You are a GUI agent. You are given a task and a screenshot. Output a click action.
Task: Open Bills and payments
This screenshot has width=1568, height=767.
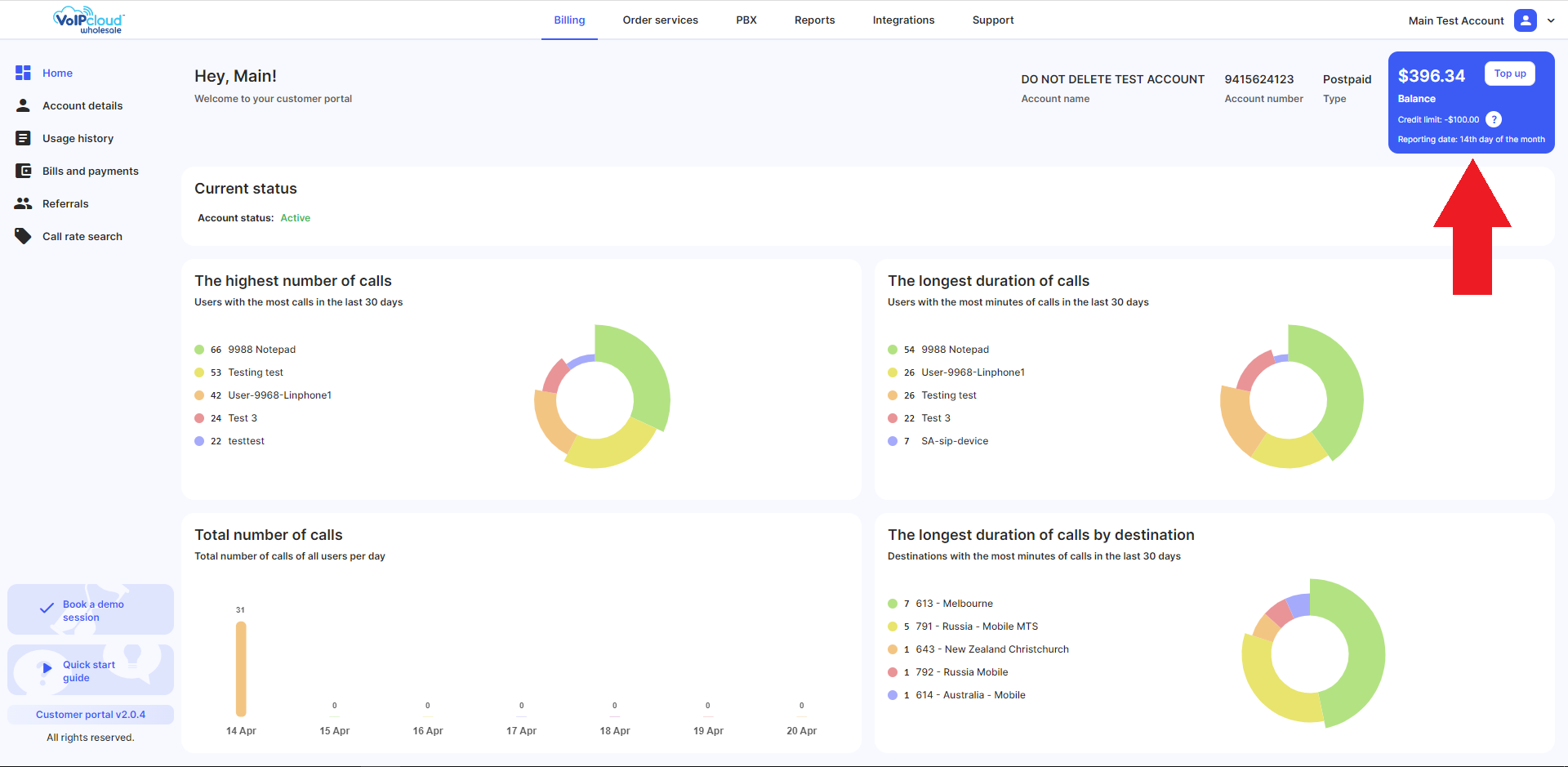pos(91,171)
